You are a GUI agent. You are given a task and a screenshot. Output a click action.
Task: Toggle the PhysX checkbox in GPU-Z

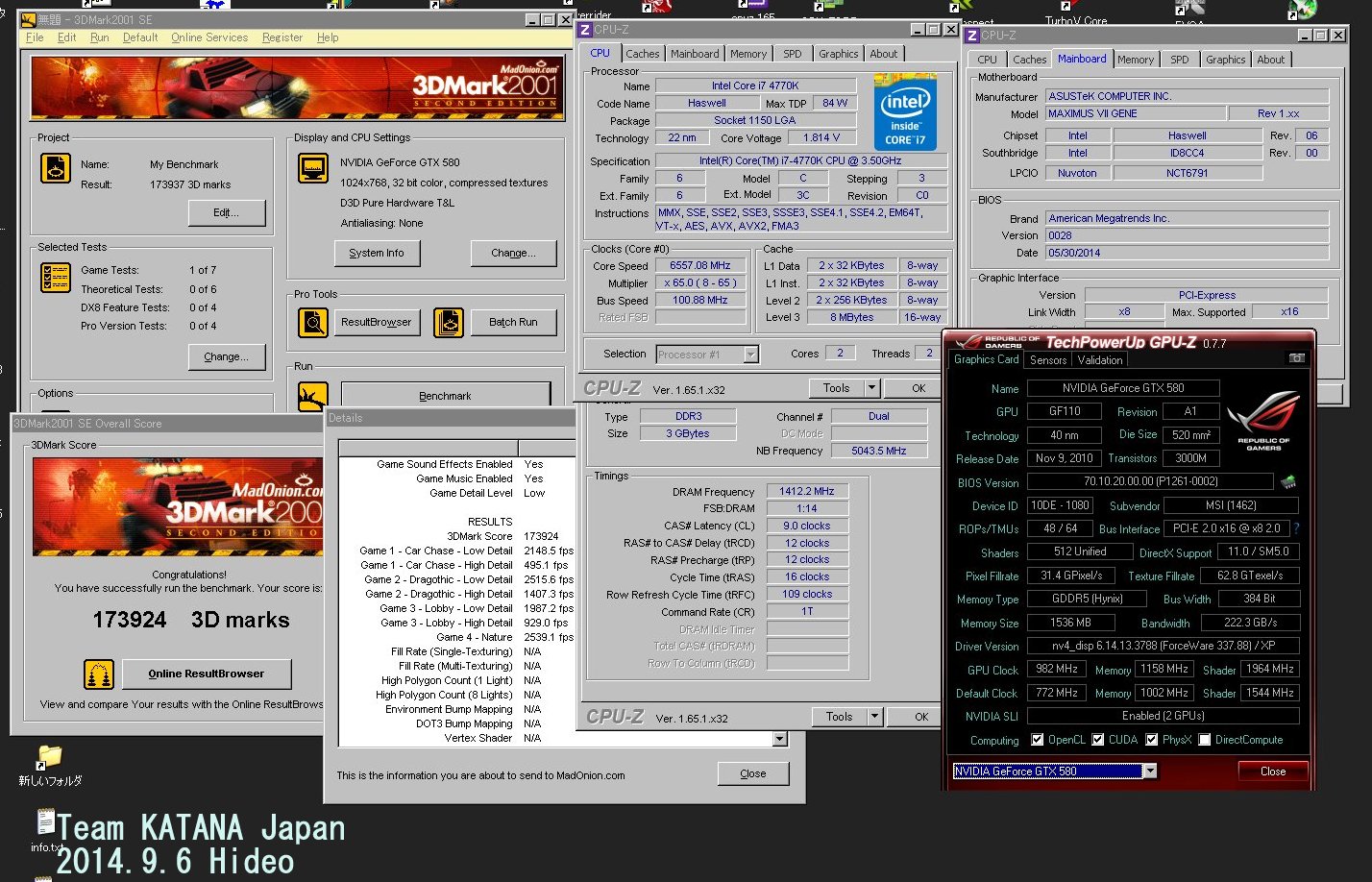point(1151,740)
